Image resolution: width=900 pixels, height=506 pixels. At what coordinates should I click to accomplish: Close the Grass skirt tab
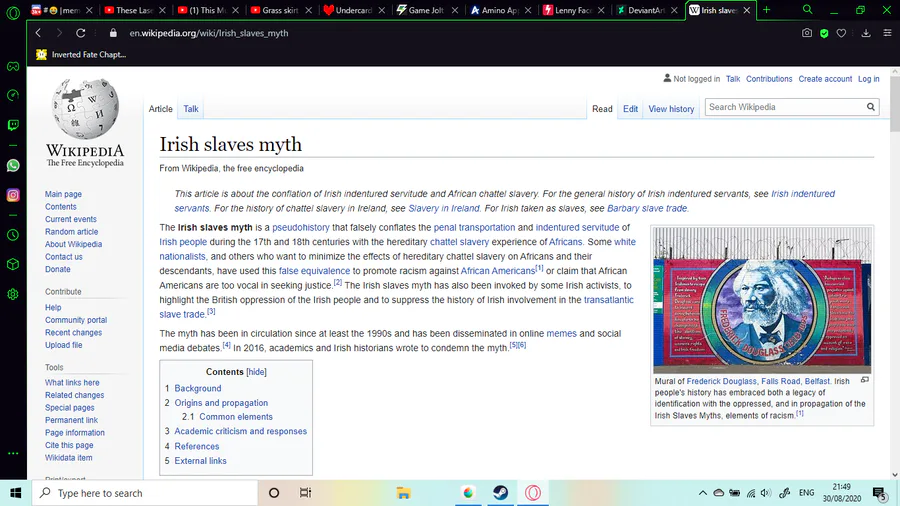309,10
